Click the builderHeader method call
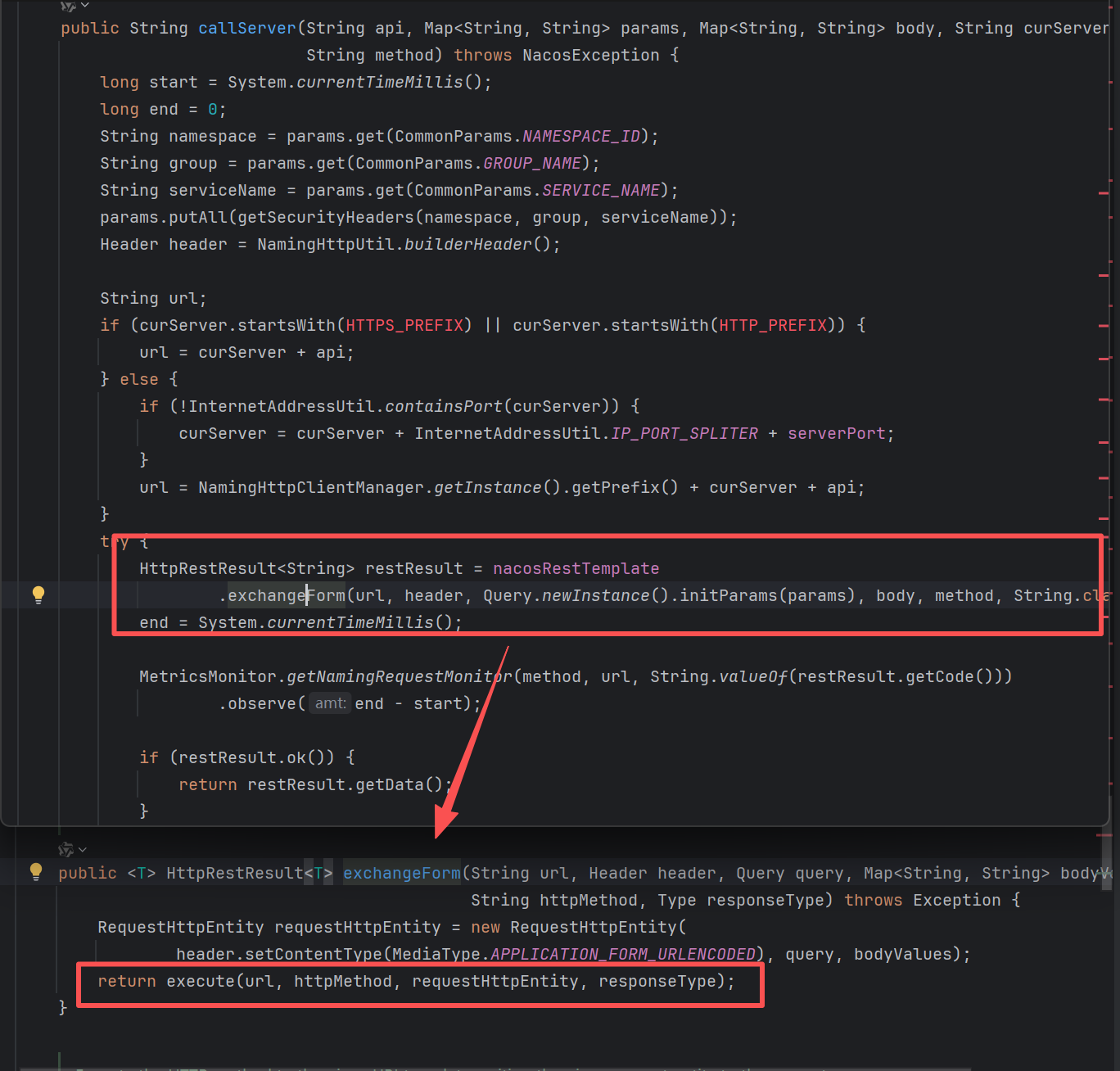Screen dimensions: 1120x1071 [467, 244]
